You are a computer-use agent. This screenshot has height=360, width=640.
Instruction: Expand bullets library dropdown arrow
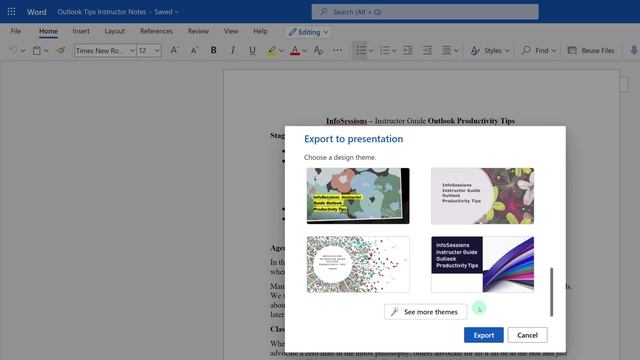click(371, 51)
